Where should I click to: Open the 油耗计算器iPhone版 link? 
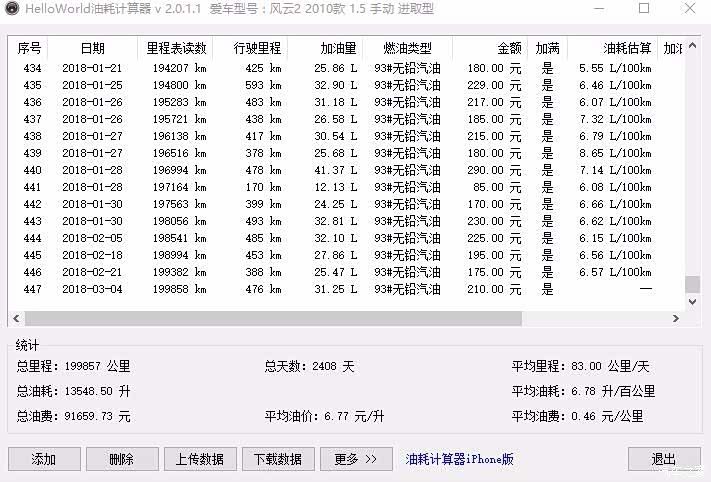click(459, 459)
